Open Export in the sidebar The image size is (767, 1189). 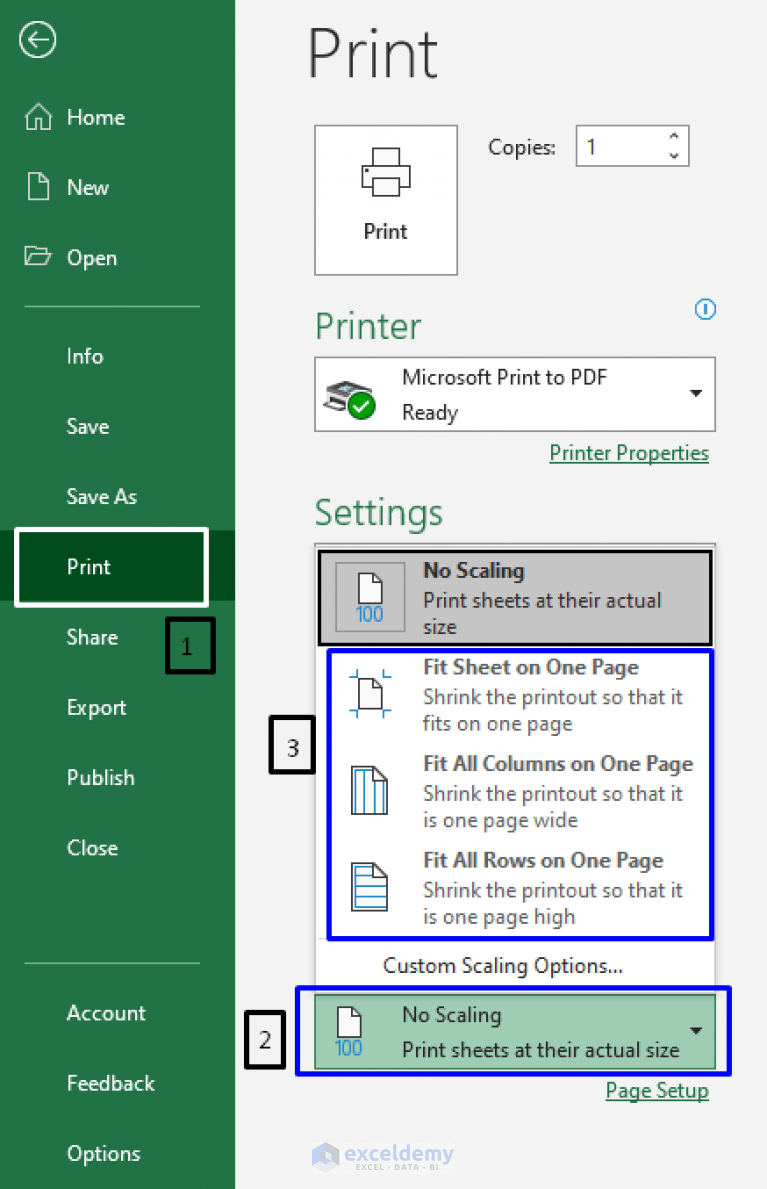(x=96, y=707)
